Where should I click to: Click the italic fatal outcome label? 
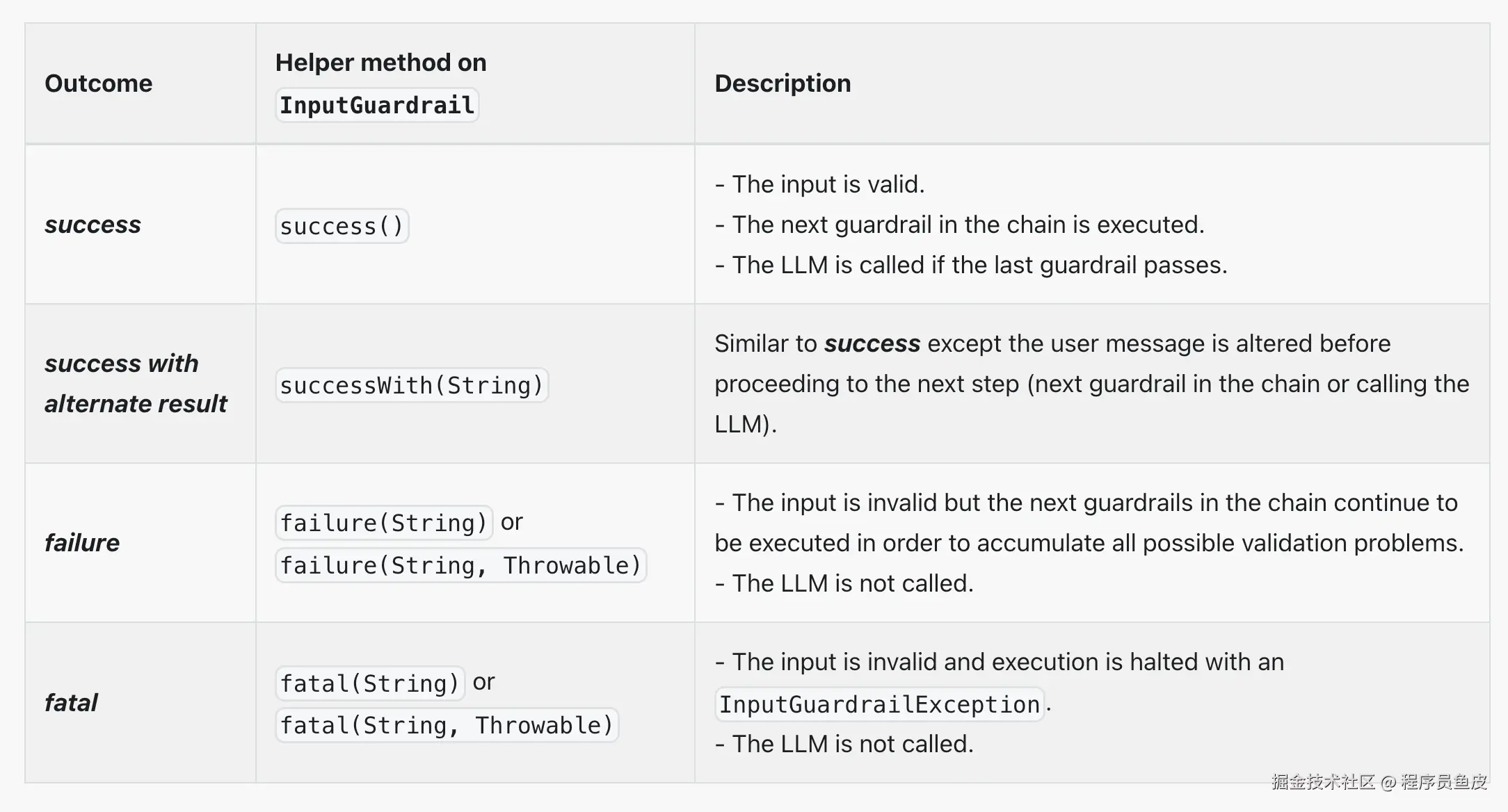(71, 703)
